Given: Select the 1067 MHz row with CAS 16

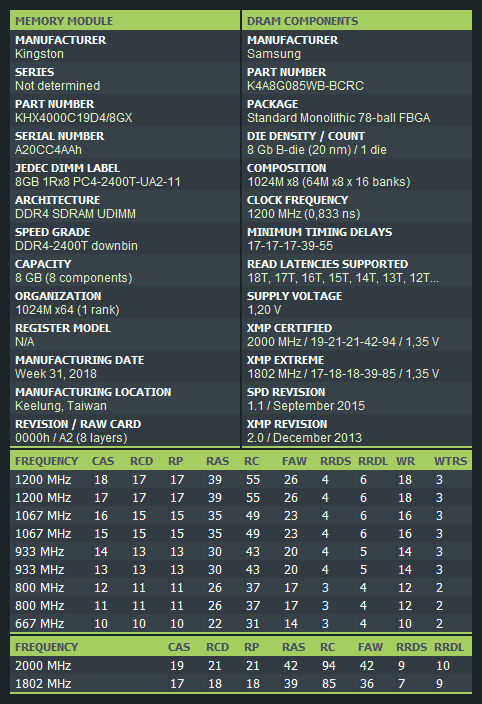Looking at the screenshot, I should pos(241,515).
